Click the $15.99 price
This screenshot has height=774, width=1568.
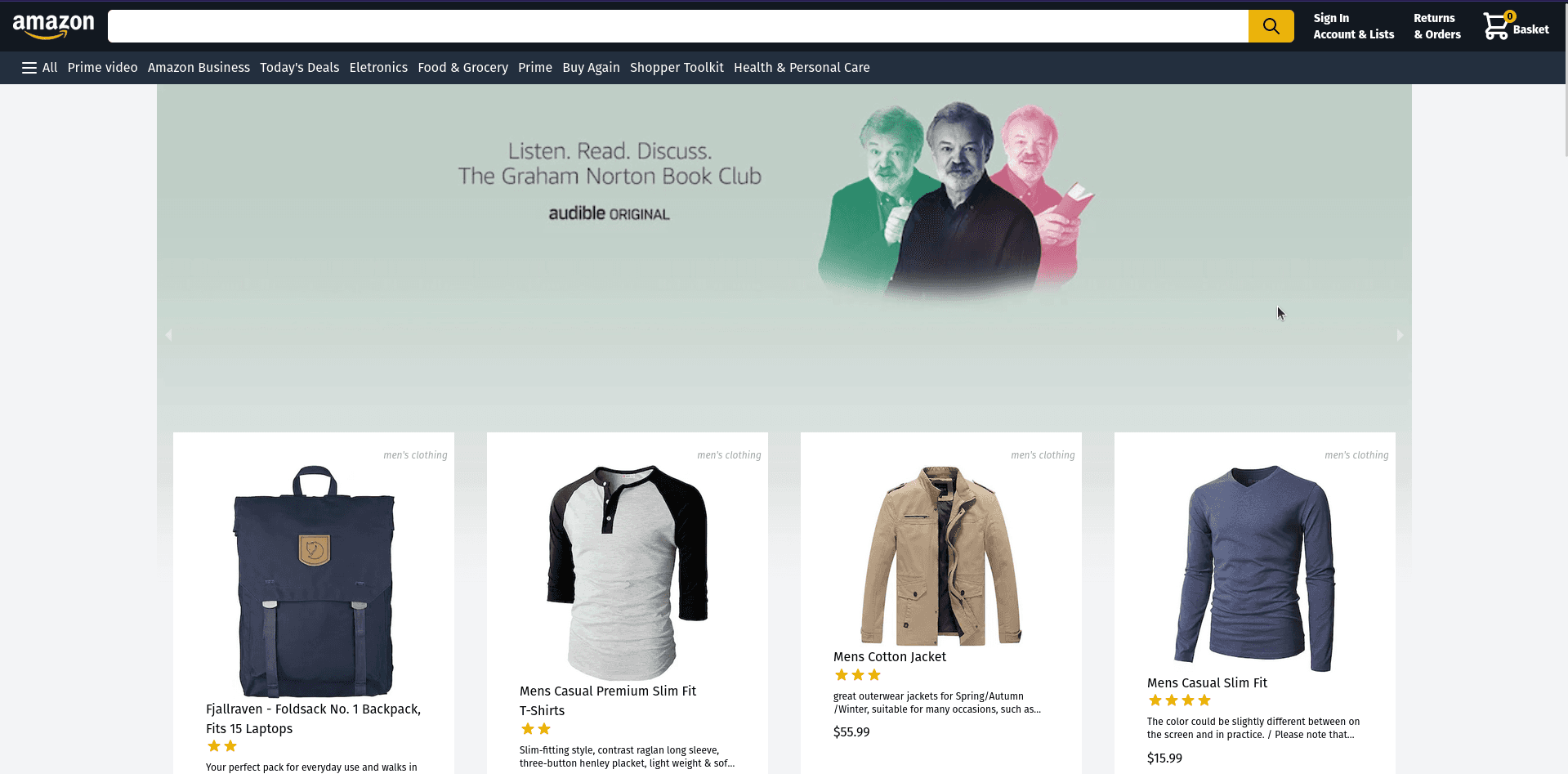click(1164, 758)
